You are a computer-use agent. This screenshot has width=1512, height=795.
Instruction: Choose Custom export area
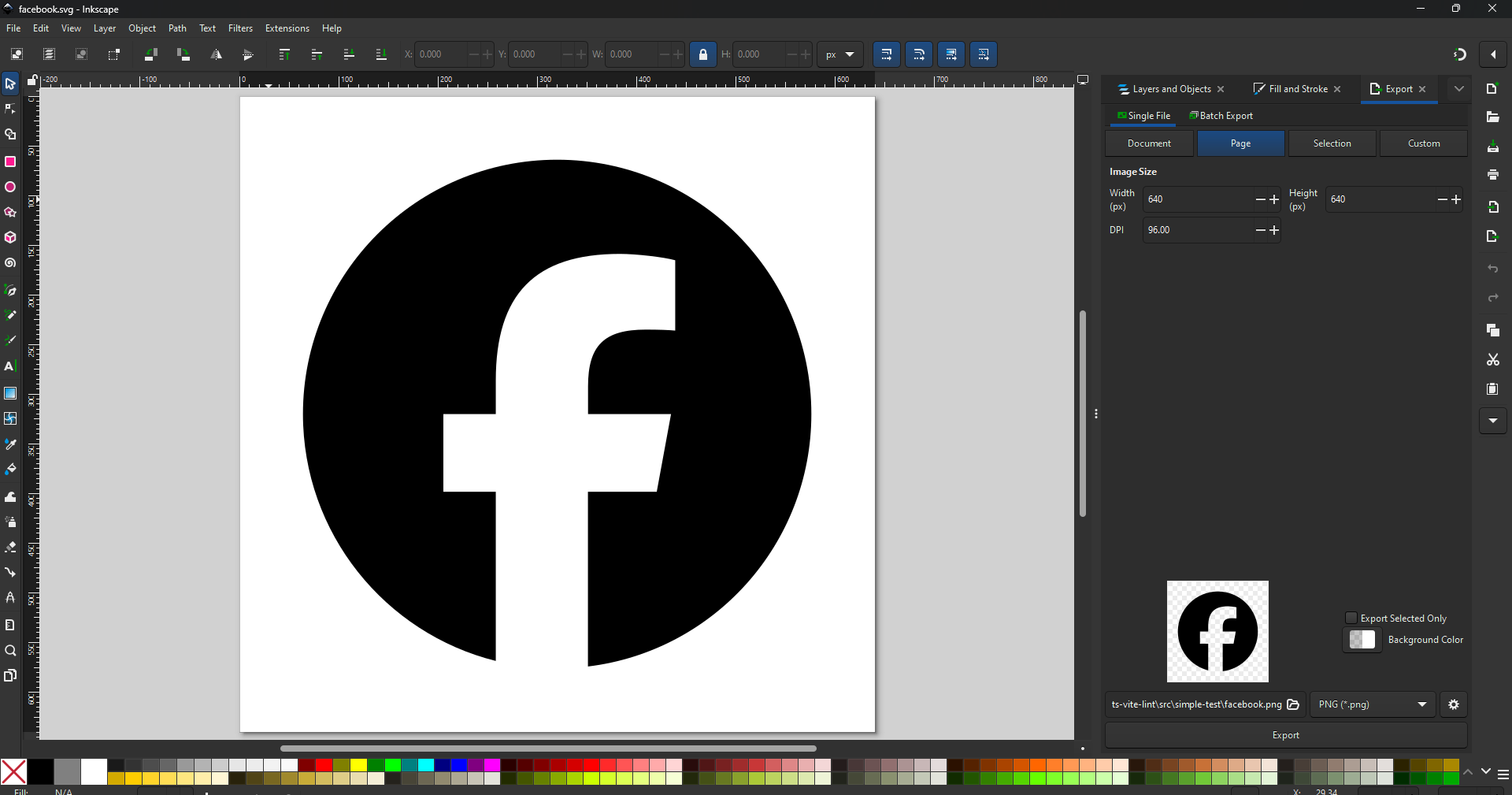click(1424, 143)
